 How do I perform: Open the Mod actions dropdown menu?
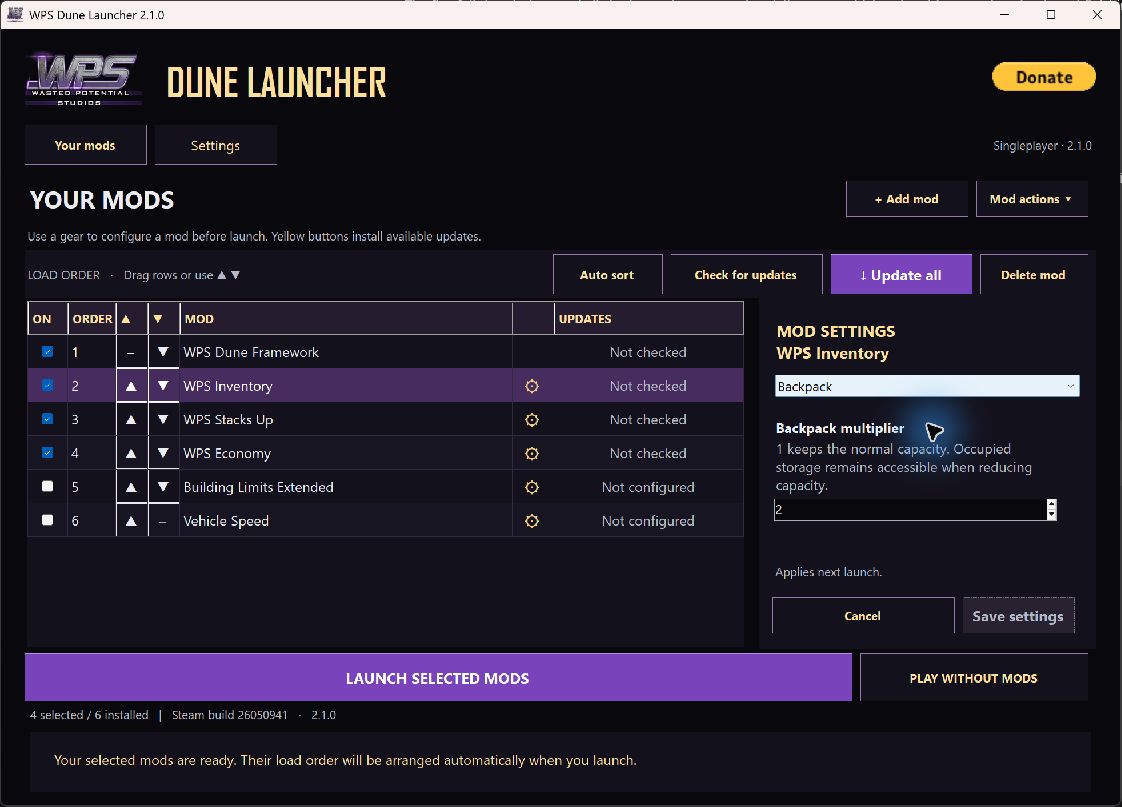[1031, 199]
